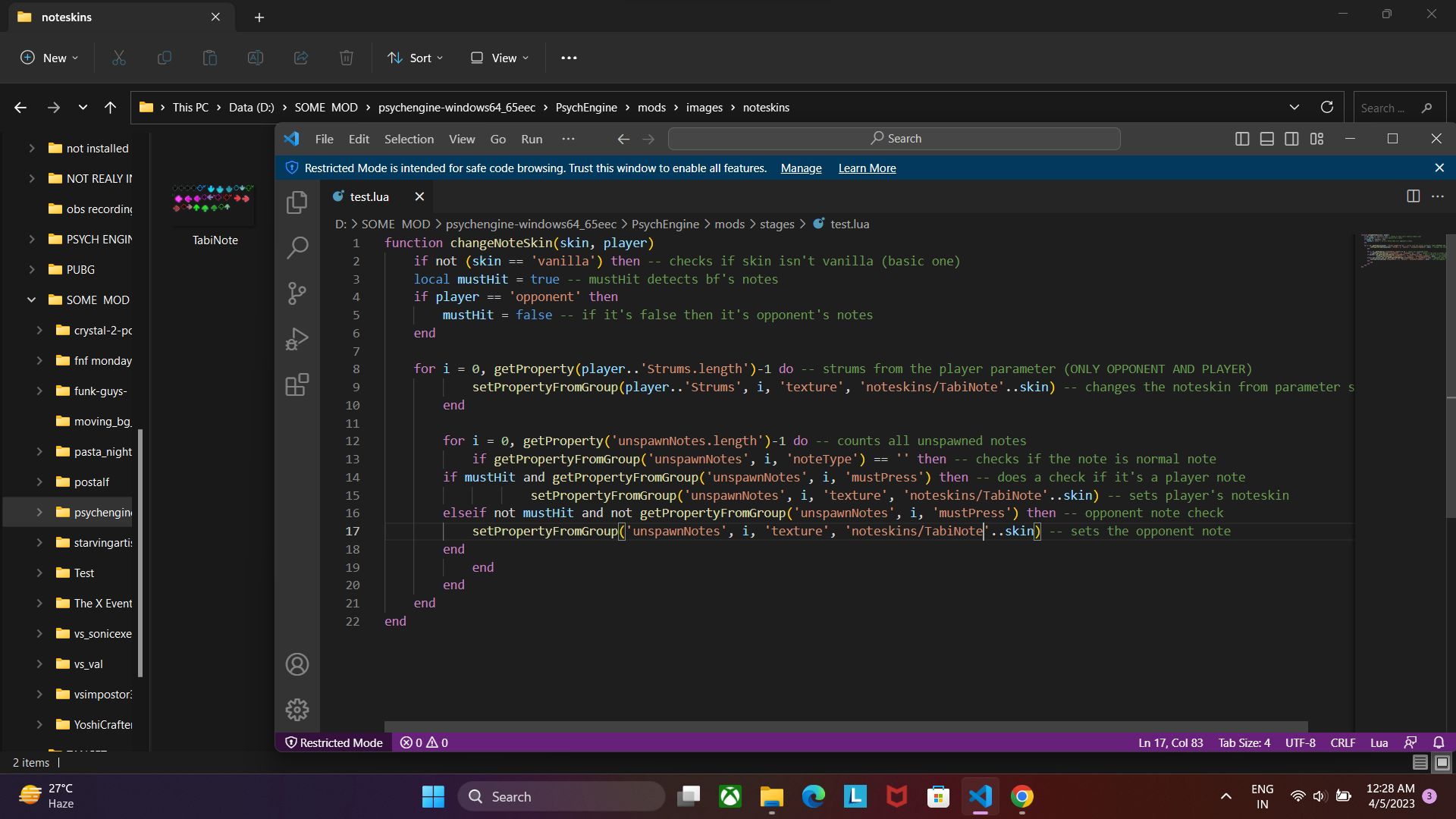Expand the PUBG folder

[x=31, y=270]
